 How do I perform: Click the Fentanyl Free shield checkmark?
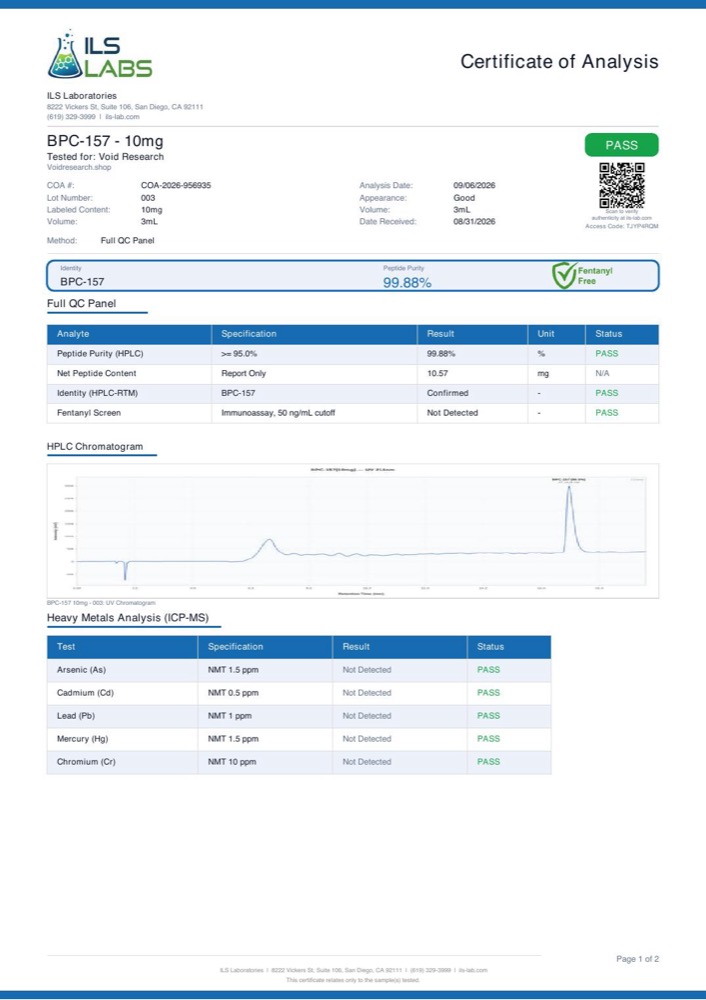564,276
